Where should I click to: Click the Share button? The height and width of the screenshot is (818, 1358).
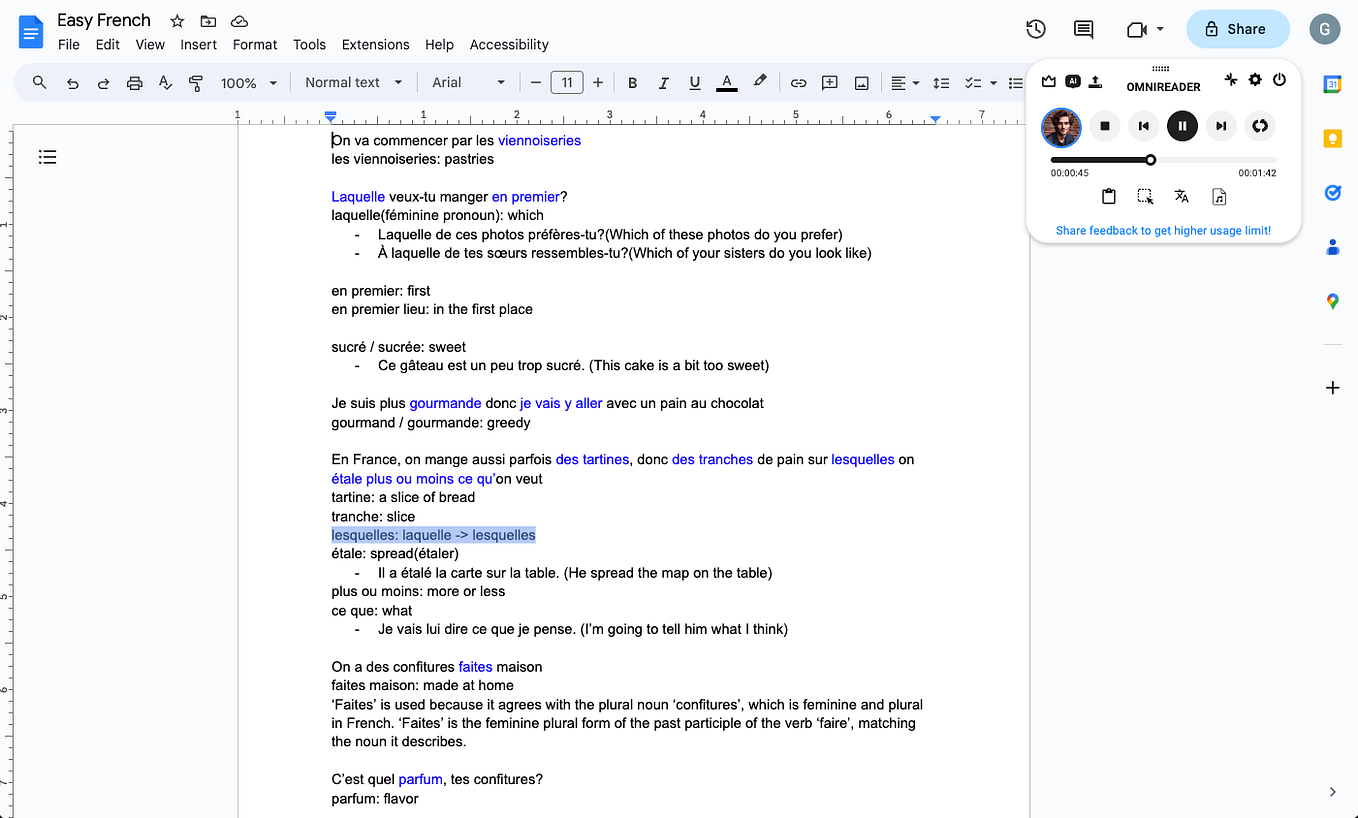coord(1237,29)
